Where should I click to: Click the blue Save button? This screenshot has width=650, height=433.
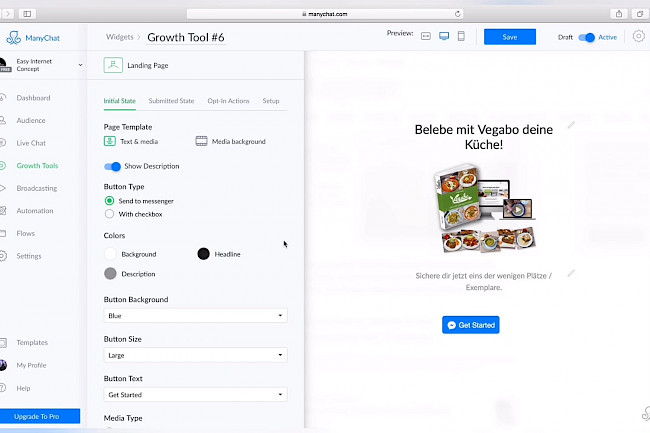pyautogui.click(x=509, y=37)
